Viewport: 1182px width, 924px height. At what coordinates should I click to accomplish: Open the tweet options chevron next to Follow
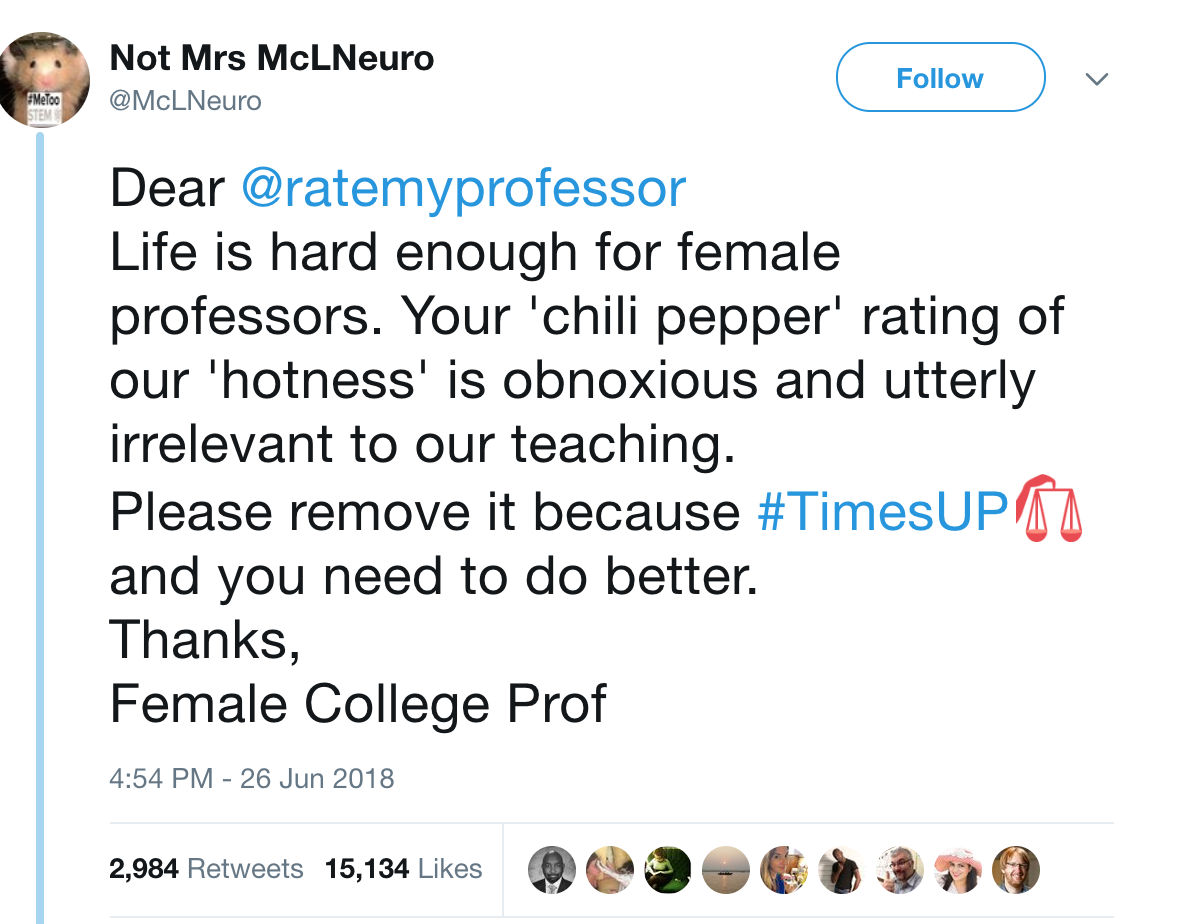pyautogui.click(x=1097, y=79)
